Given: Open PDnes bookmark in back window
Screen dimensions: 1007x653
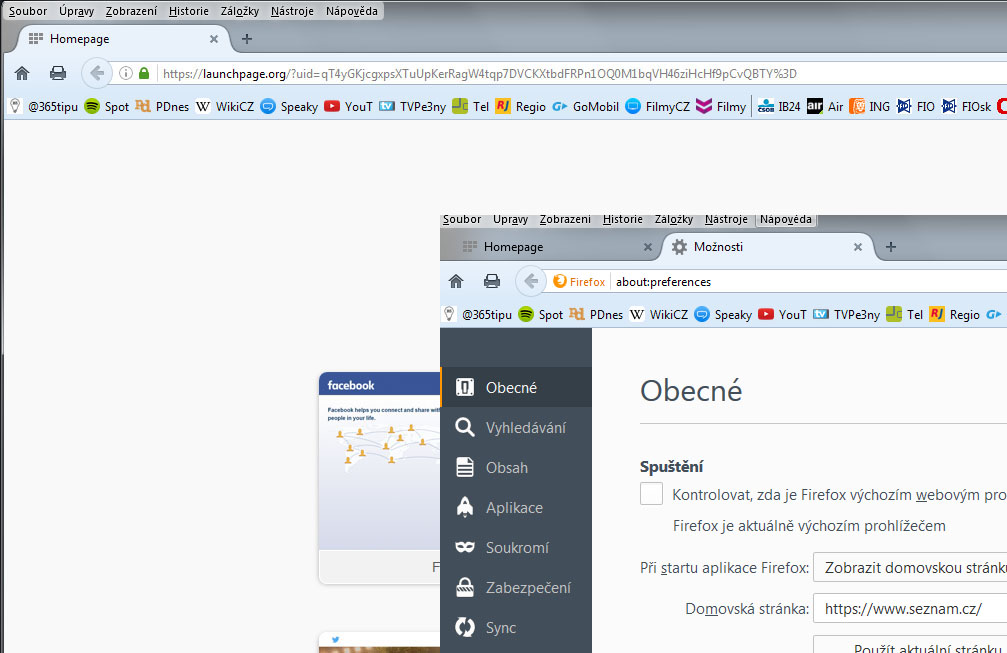Looking at the screenshot, I should pyautogui.click(x=162, y=107).
